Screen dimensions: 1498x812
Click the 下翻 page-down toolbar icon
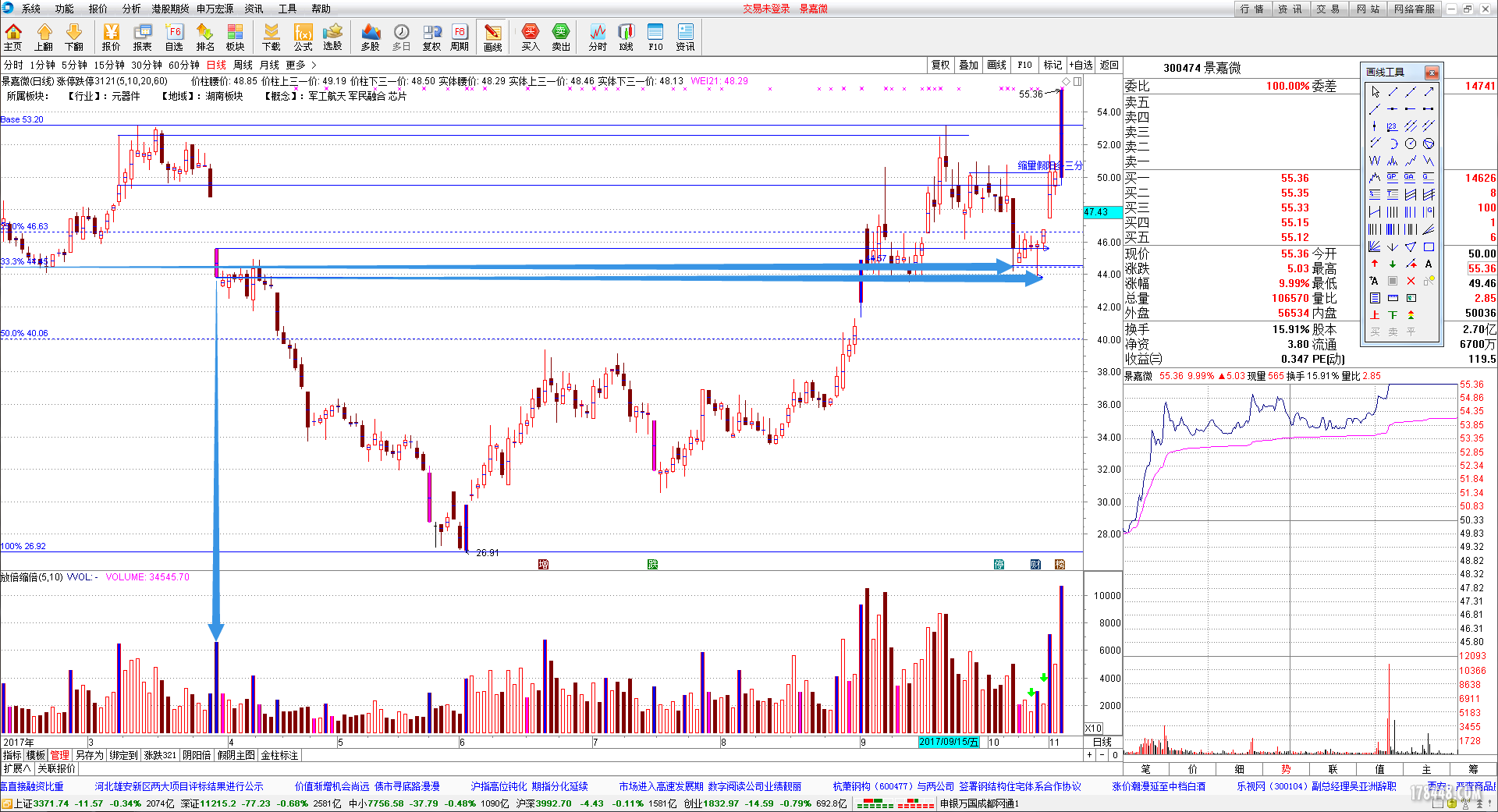tap(74, 37)
